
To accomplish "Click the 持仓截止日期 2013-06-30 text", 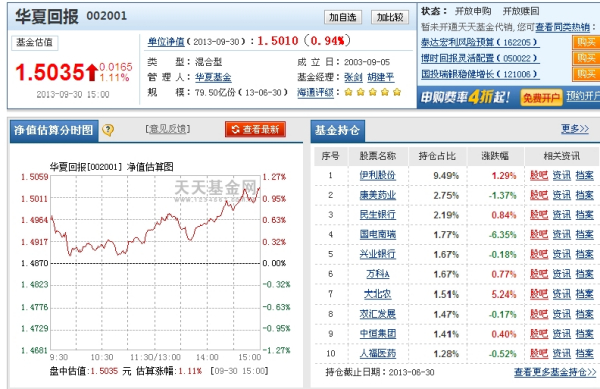I will click(x=380, y=373).
